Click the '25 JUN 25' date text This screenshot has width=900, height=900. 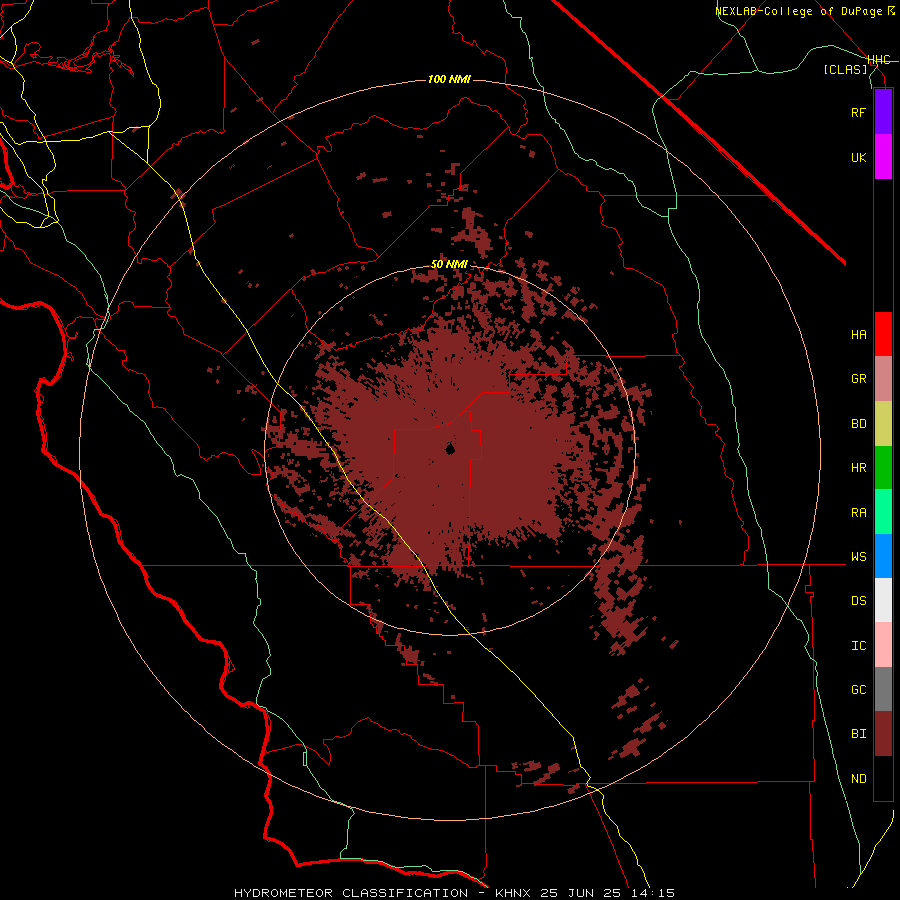579,893
